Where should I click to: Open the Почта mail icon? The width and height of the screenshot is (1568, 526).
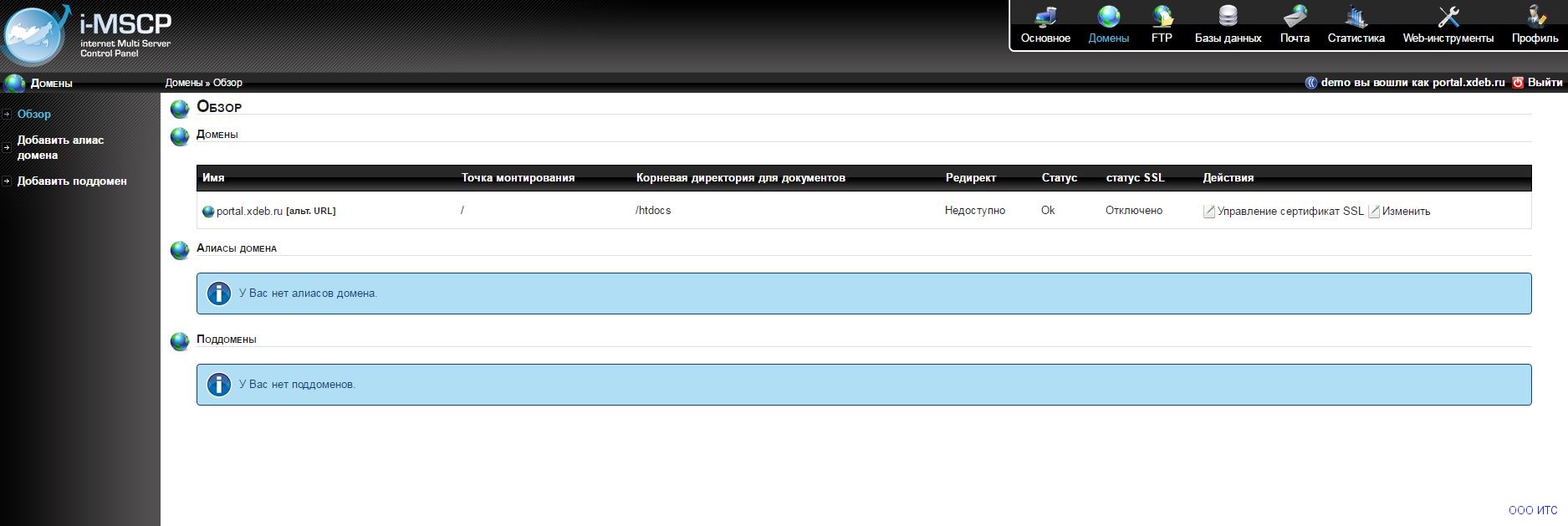[1295, 17]
